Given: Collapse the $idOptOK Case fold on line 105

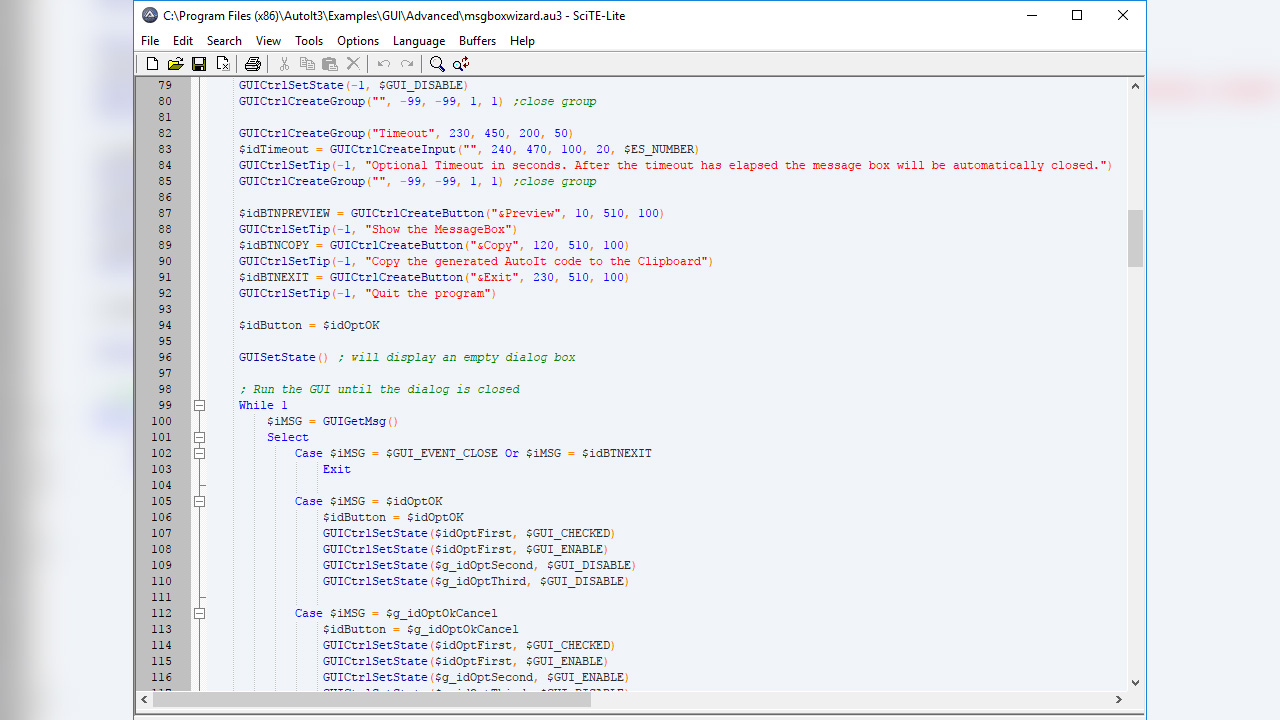Looking at the screenshot, I should coord(199,501).
